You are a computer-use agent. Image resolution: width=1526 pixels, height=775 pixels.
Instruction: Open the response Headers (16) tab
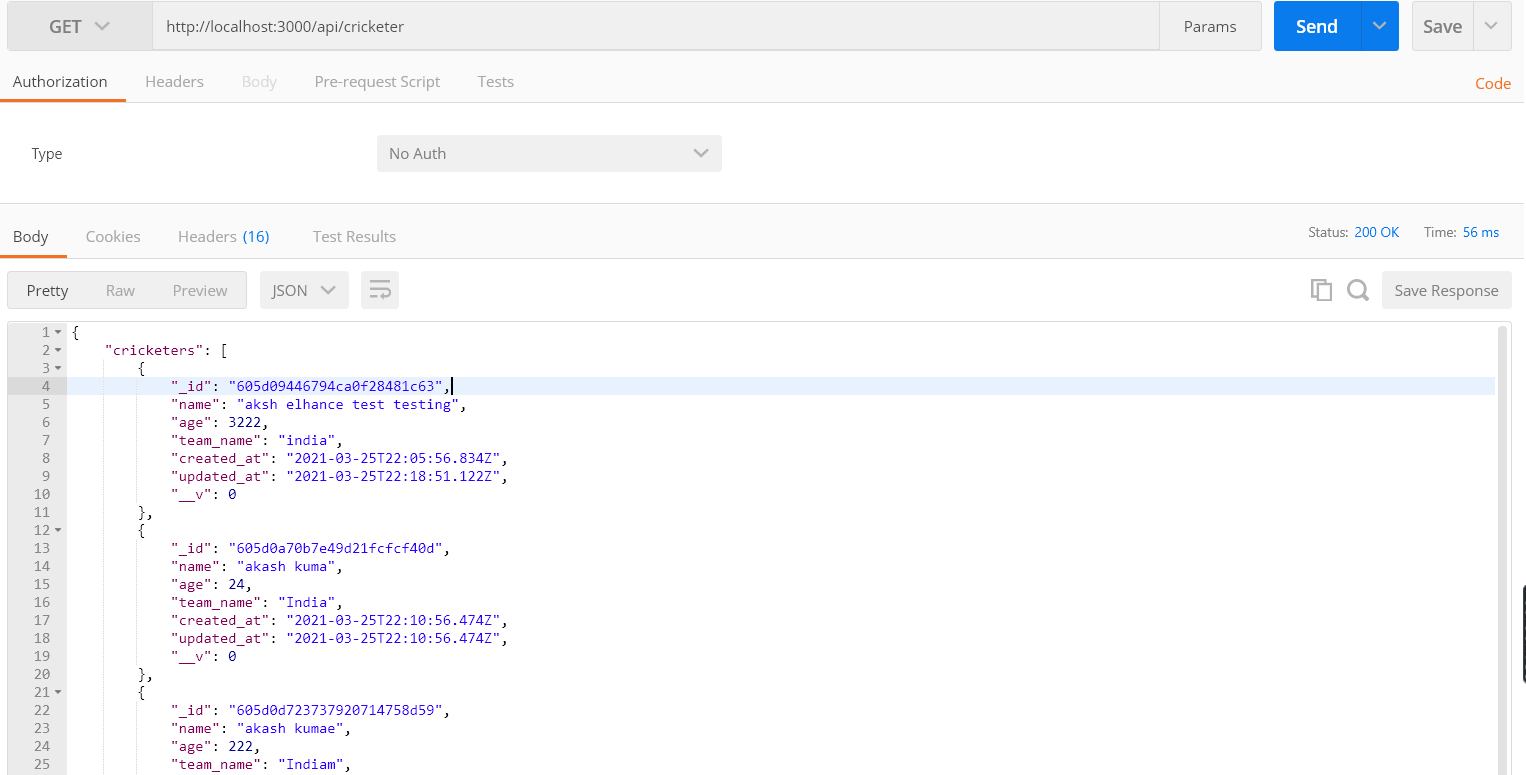[224, 237]
